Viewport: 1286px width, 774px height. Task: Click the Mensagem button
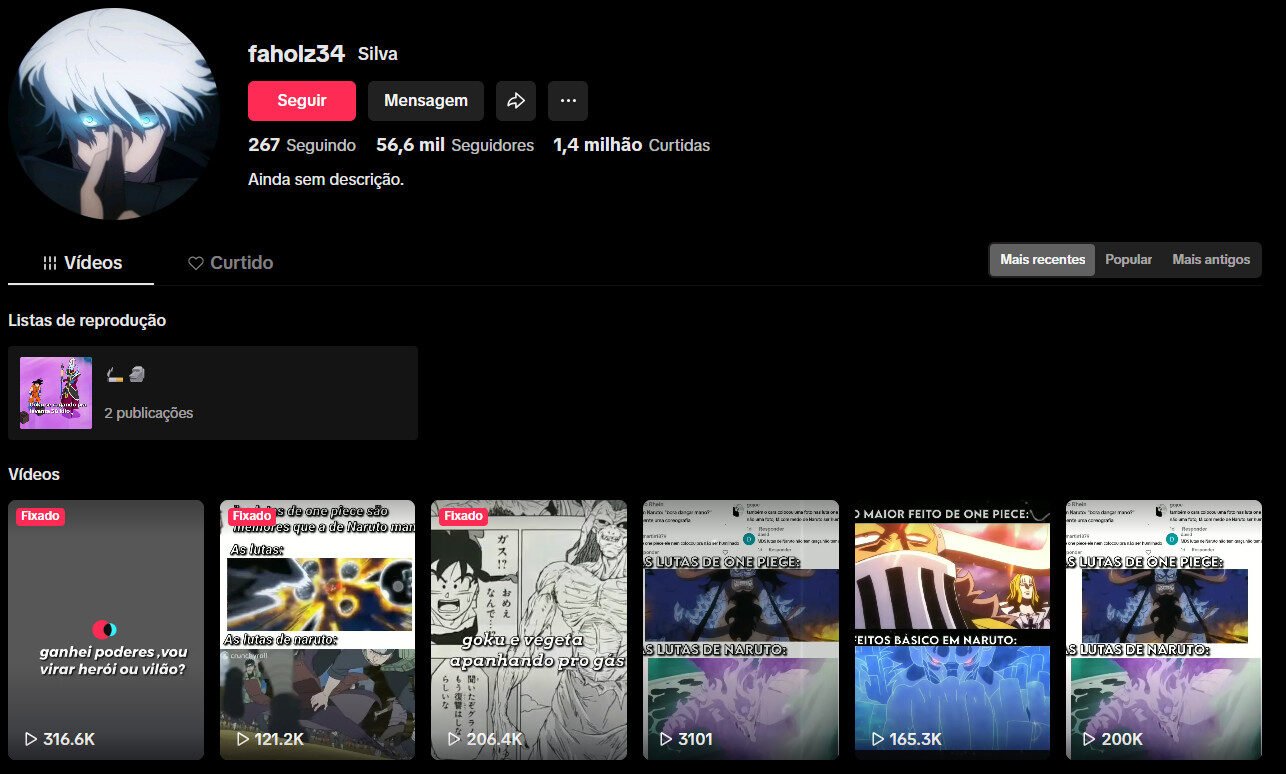tap(426, 101)
